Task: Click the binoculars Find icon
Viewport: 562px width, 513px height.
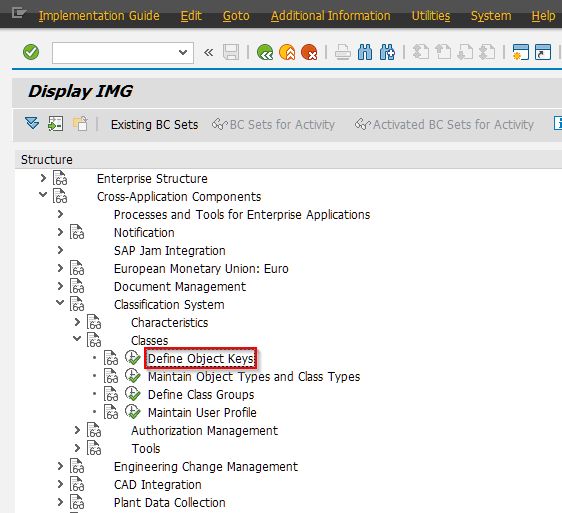Action: tap(365, 52)
